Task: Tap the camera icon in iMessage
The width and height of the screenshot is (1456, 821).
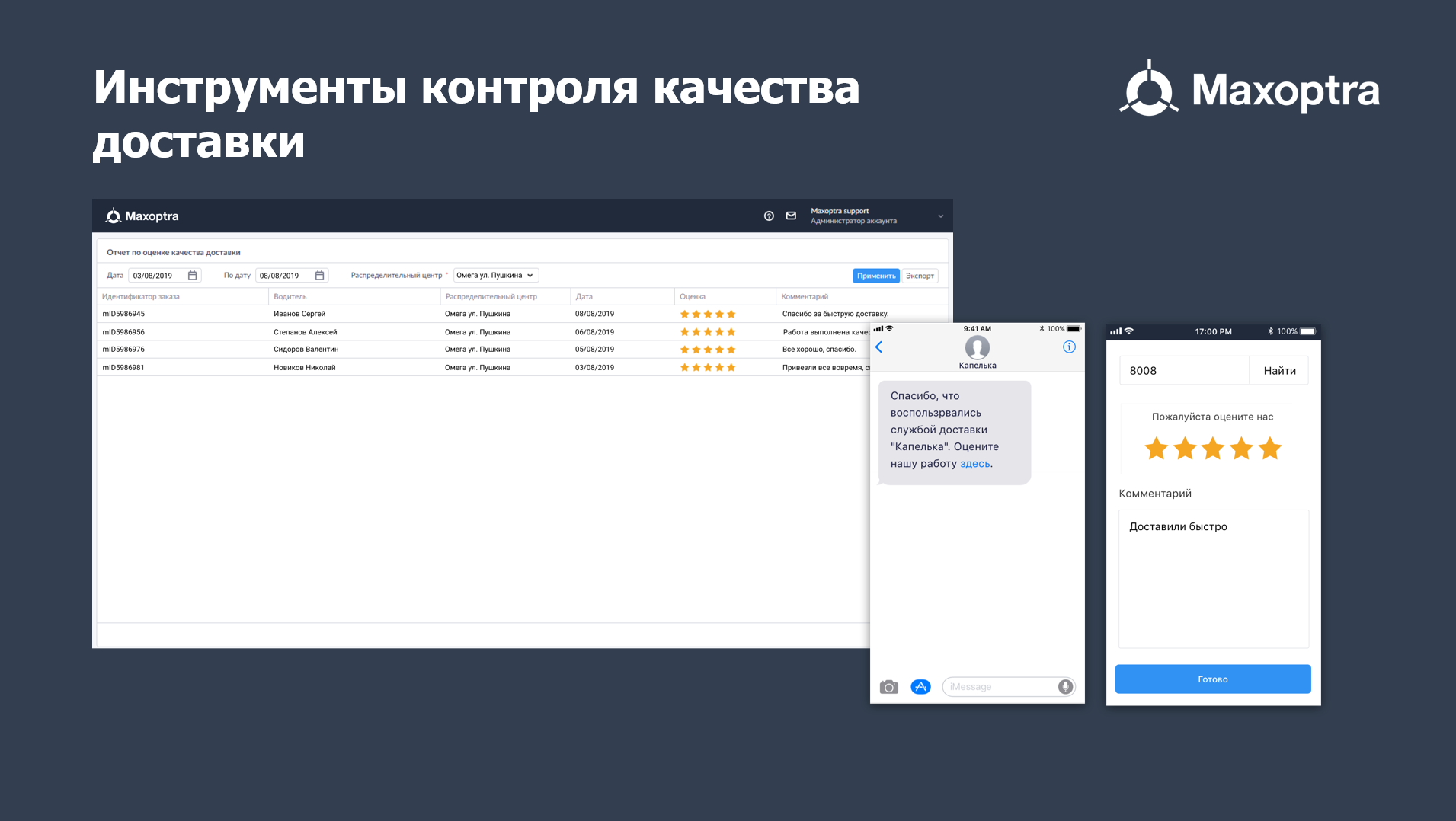Action: tap(888, 687)
